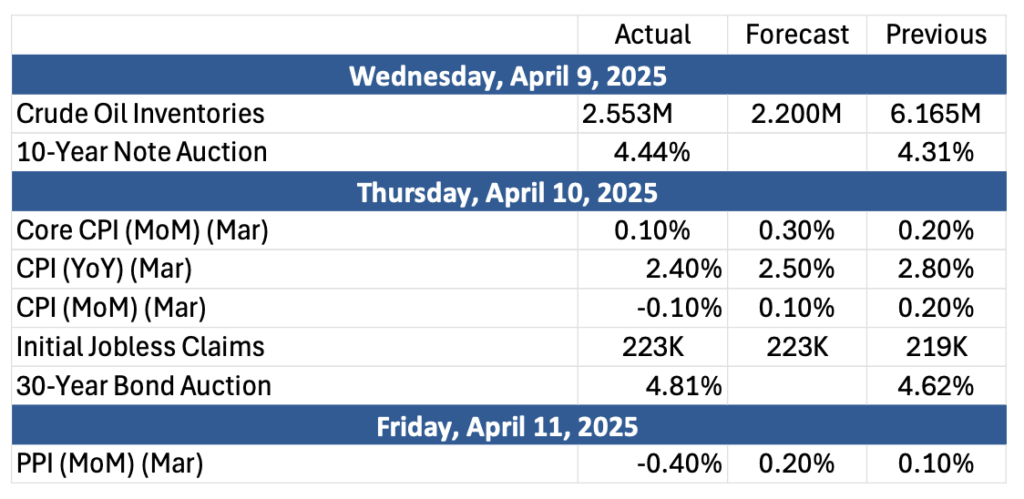Screen dimensions: 1024x499
Task: Click the Thursday, April 10, 2025 header row
Action: tap(509, 193)
